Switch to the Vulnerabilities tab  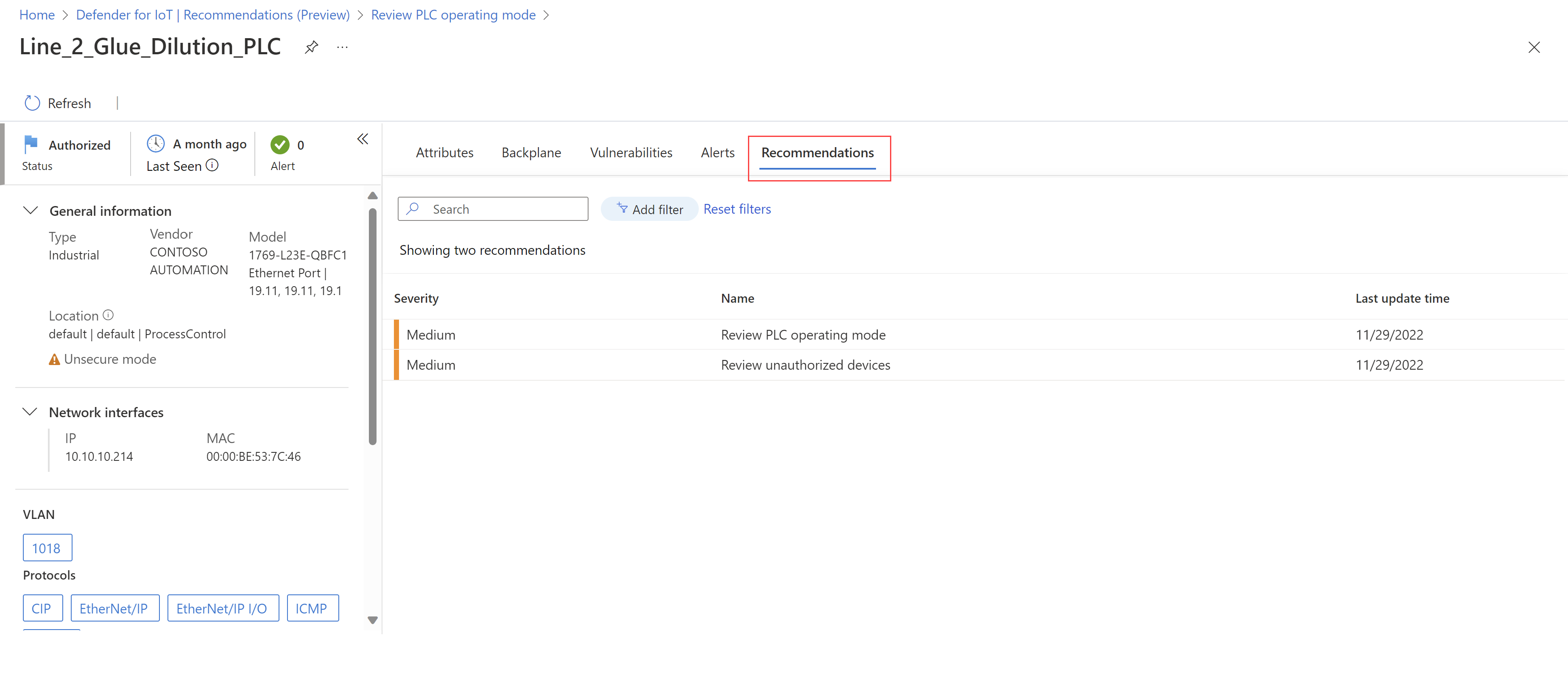tap(631, 153)
